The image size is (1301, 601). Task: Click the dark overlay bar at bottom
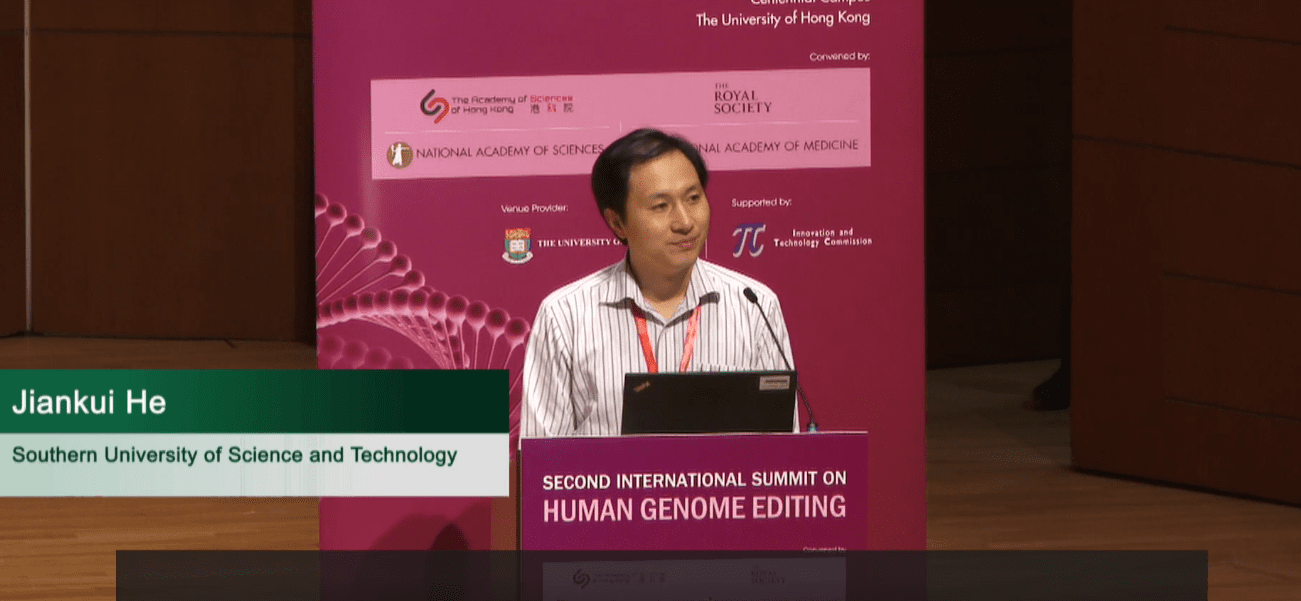point(661,575)
